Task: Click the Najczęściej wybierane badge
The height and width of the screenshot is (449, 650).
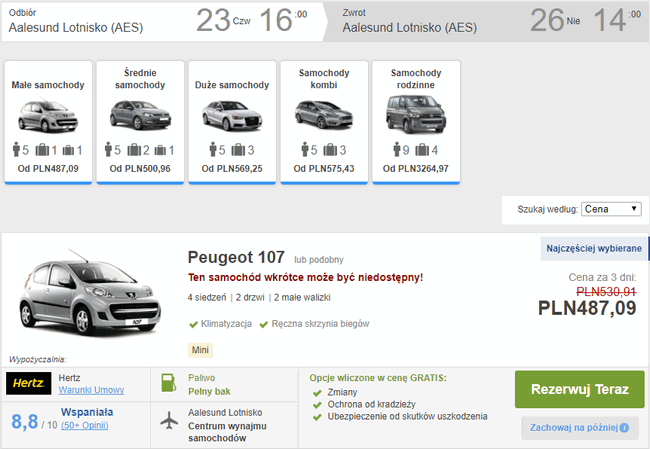Action: pyautogui.click(x=594, y=248)
